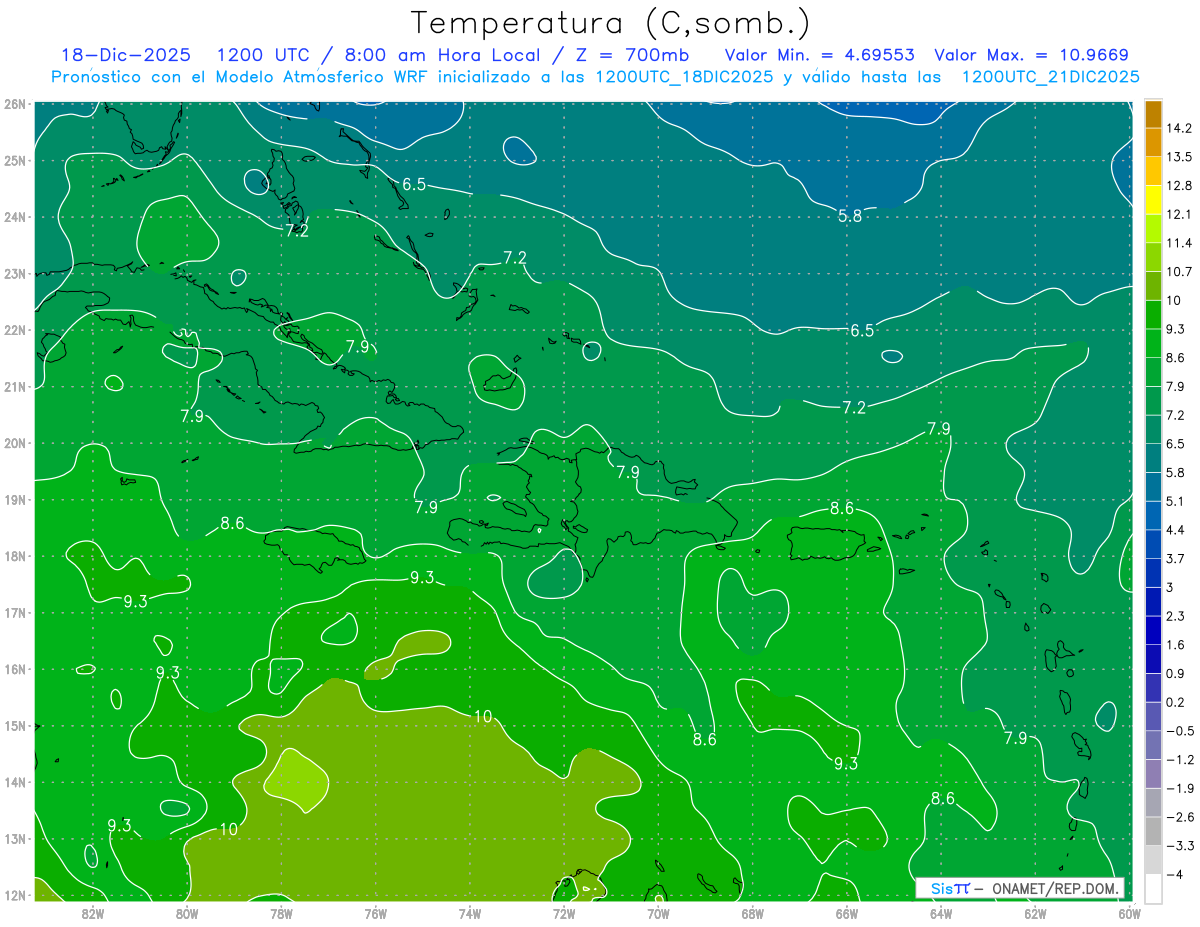Screen dimensions: 1200x927
Task: Click the 6.5 contour label near the Bahamas
Action: coord(414,184)
